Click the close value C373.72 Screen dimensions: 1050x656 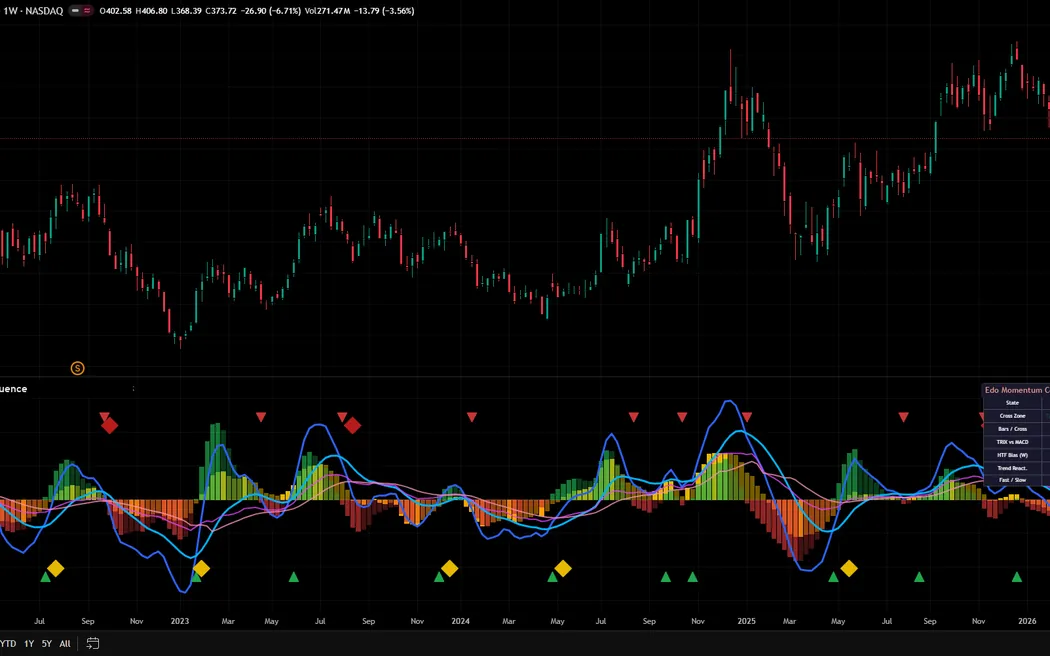point(221,11)
